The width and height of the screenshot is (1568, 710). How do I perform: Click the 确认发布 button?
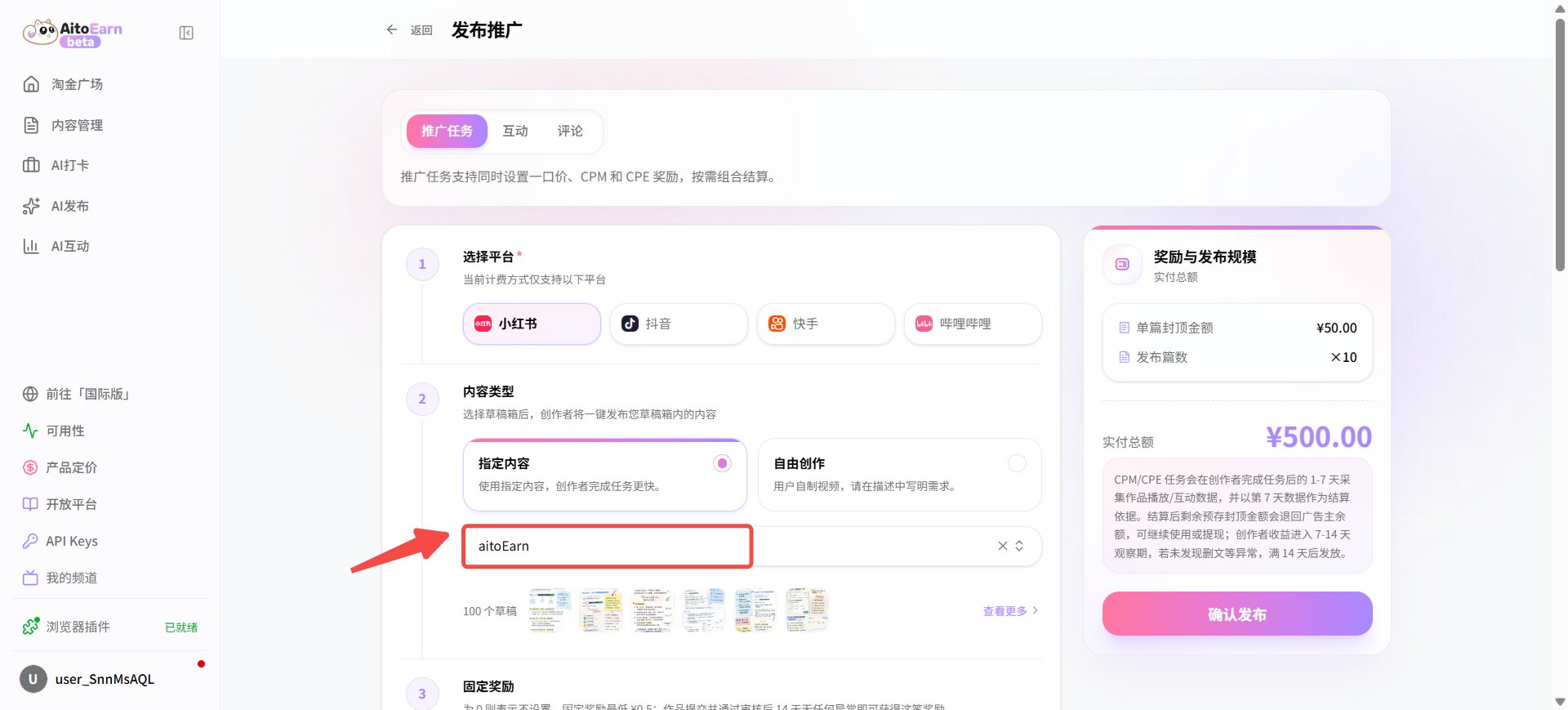point(1237,614)
